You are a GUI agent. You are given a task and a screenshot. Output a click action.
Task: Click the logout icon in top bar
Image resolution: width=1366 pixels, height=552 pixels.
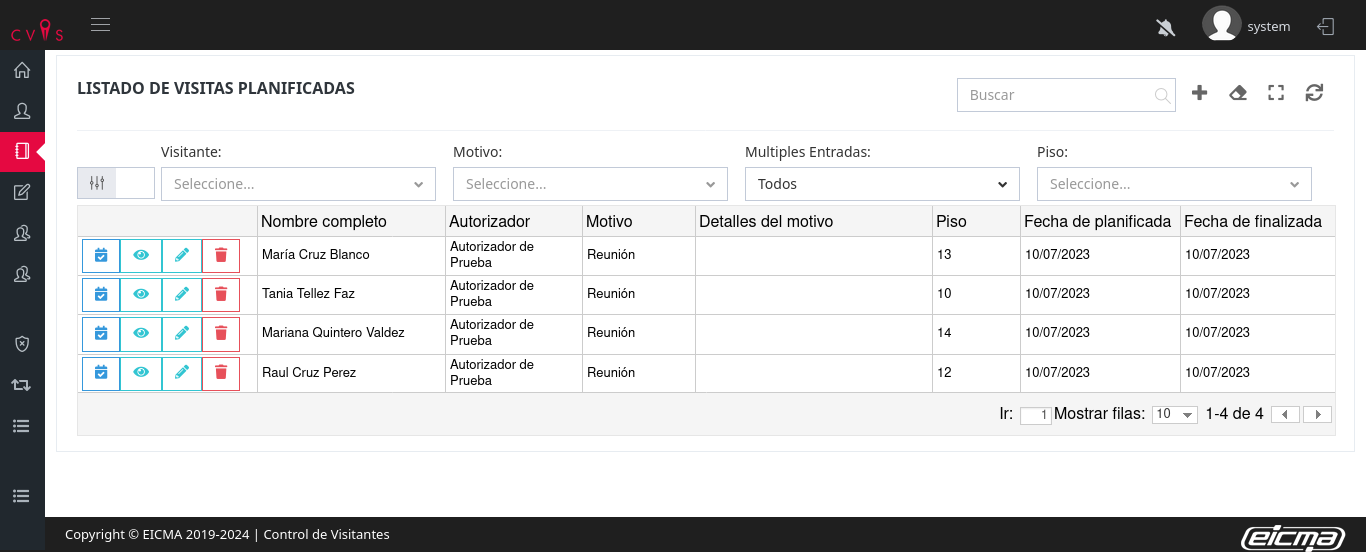1326,27
